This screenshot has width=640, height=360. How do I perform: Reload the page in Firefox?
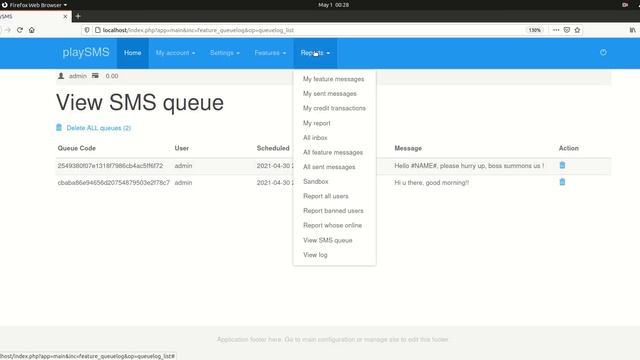tap(20, 30)
